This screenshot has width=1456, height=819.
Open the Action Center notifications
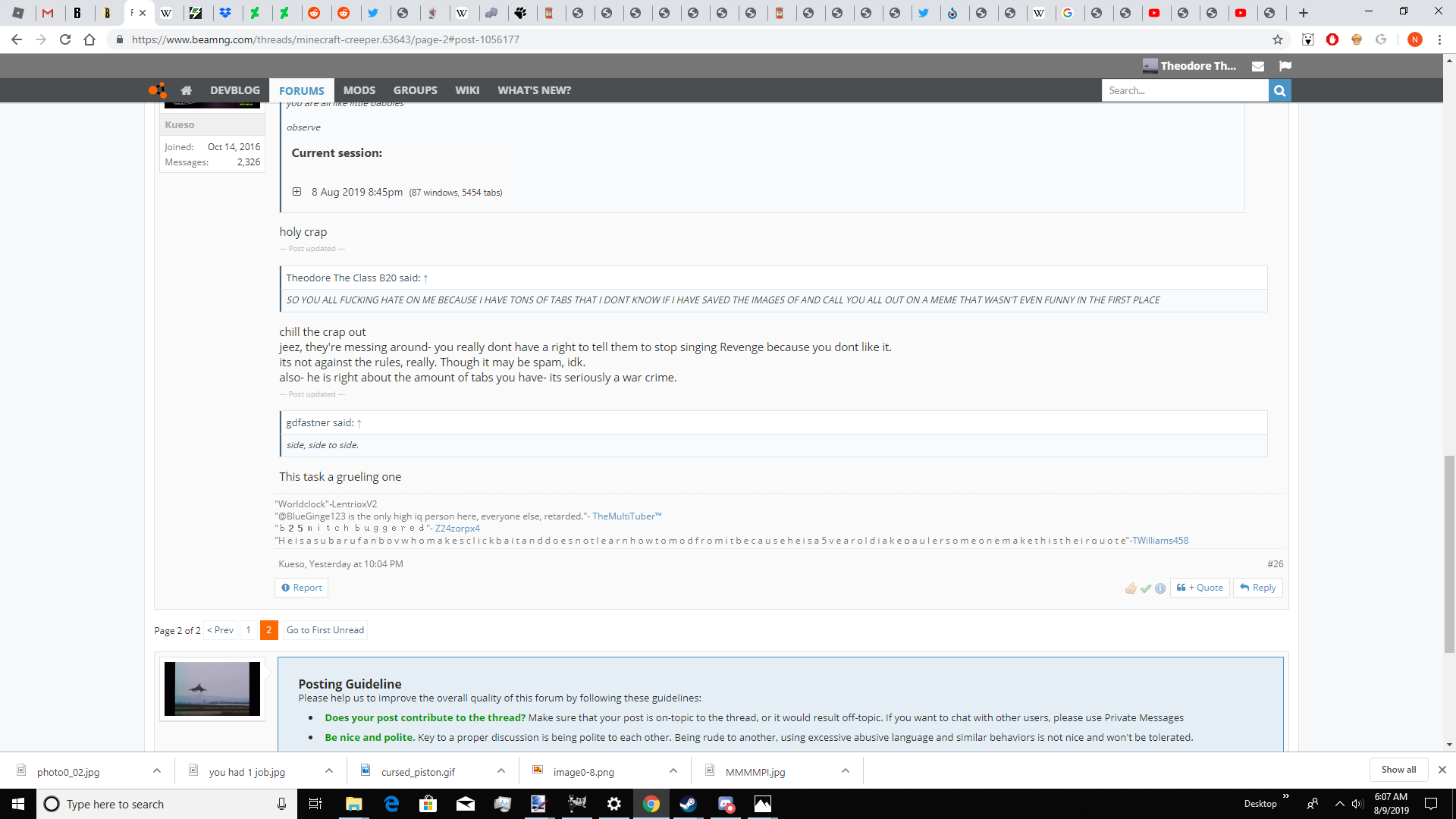pos(1431,804)
